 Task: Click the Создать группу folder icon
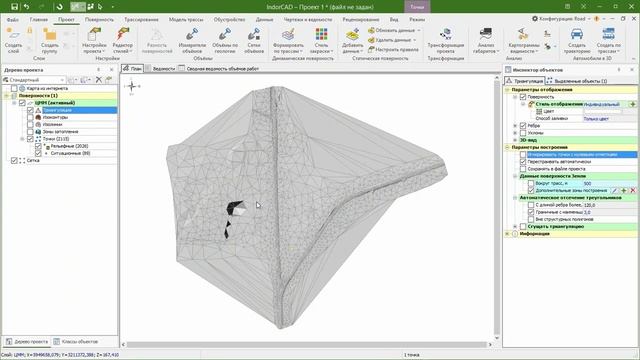tap(49, 34)
